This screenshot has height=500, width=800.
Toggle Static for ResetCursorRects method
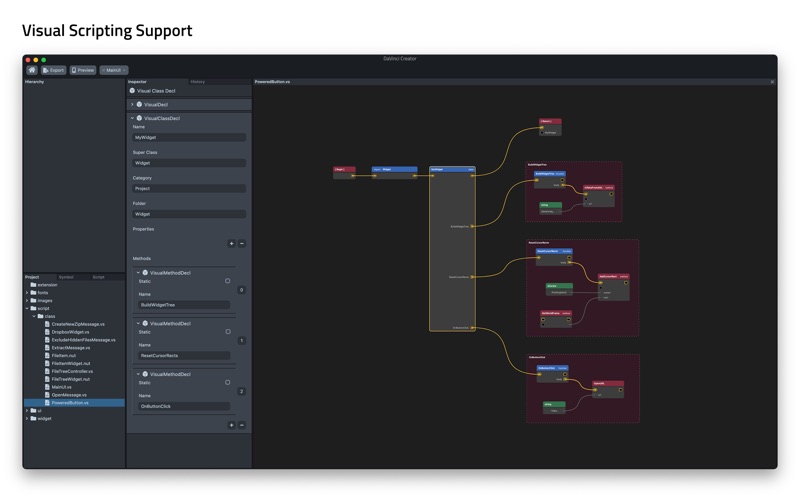tap(228, 332)
